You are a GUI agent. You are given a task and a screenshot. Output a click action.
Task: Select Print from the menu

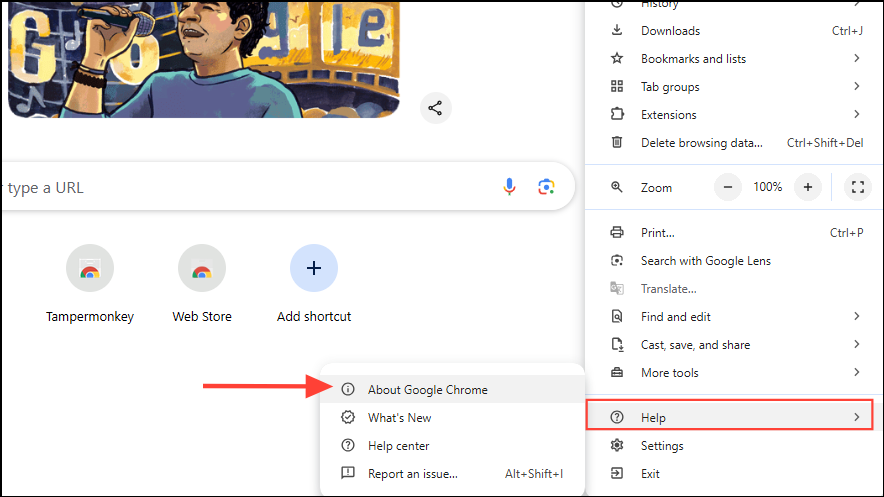click(733, 232)
